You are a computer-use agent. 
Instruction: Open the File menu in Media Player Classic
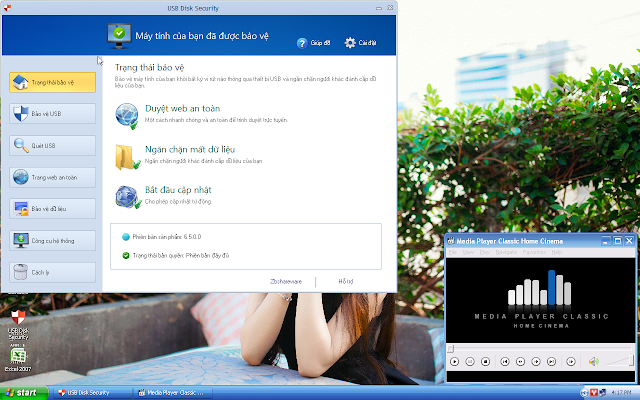click(453, 252)
